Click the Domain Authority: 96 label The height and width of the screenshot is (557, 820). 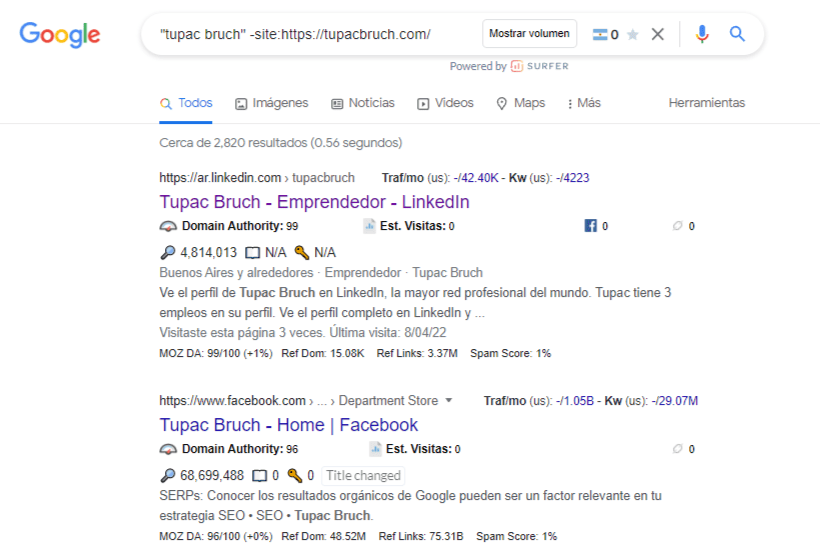(240, 449)
